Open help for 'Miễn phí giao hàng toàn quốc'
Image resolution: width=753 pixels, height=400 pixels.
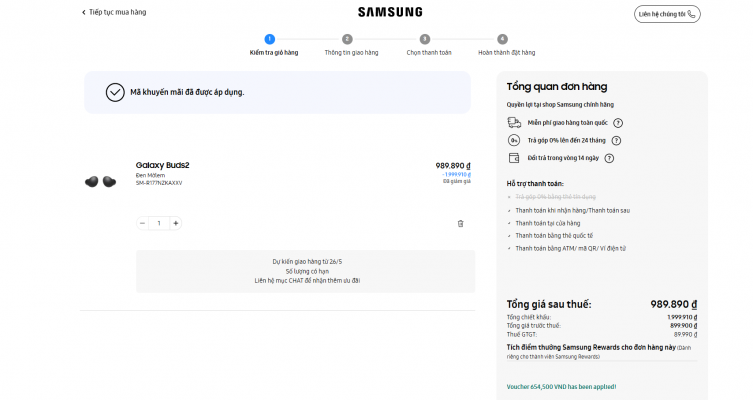618,123
